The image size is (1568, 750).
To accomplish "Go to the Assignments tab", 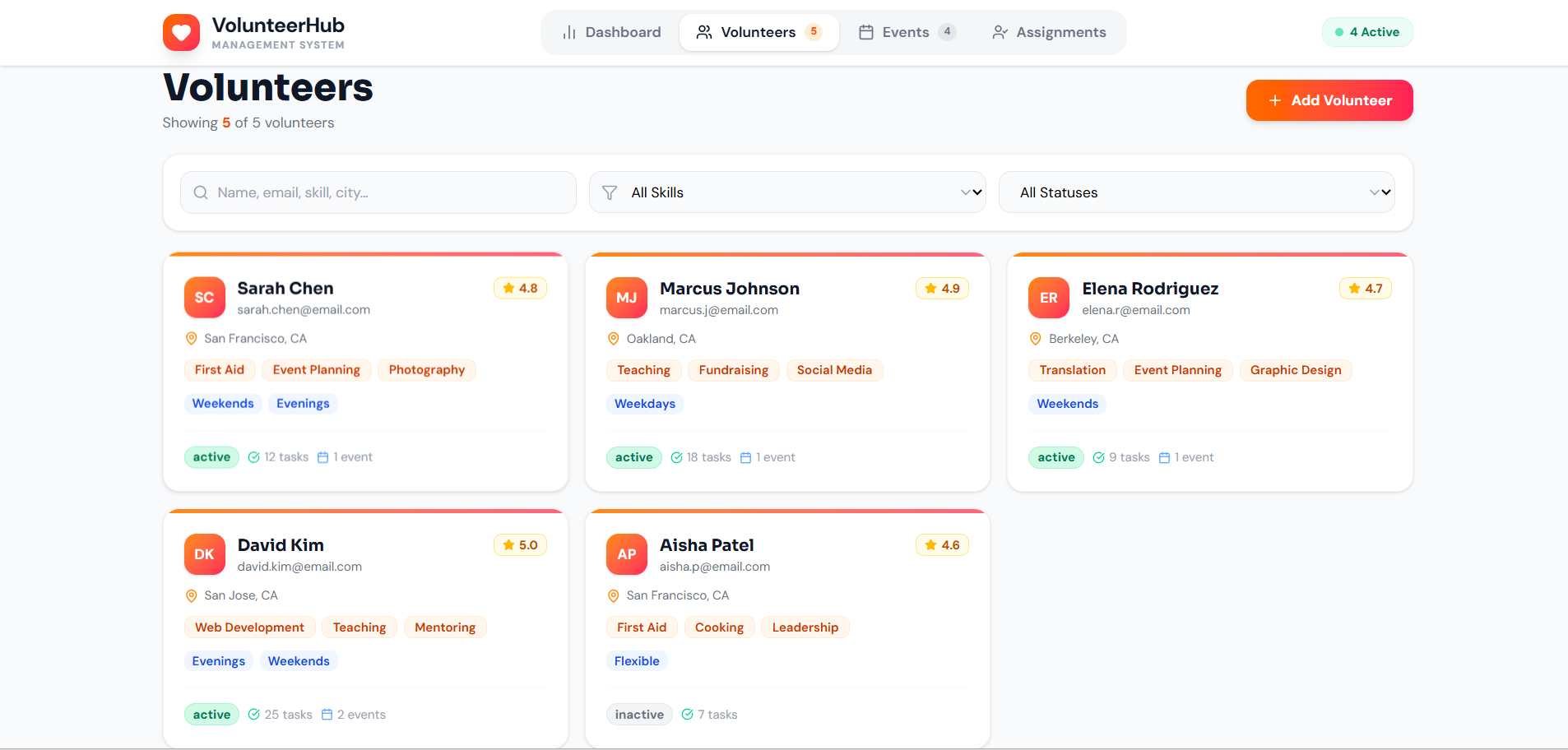I will pyautogui.click(x=1049, y=32).
